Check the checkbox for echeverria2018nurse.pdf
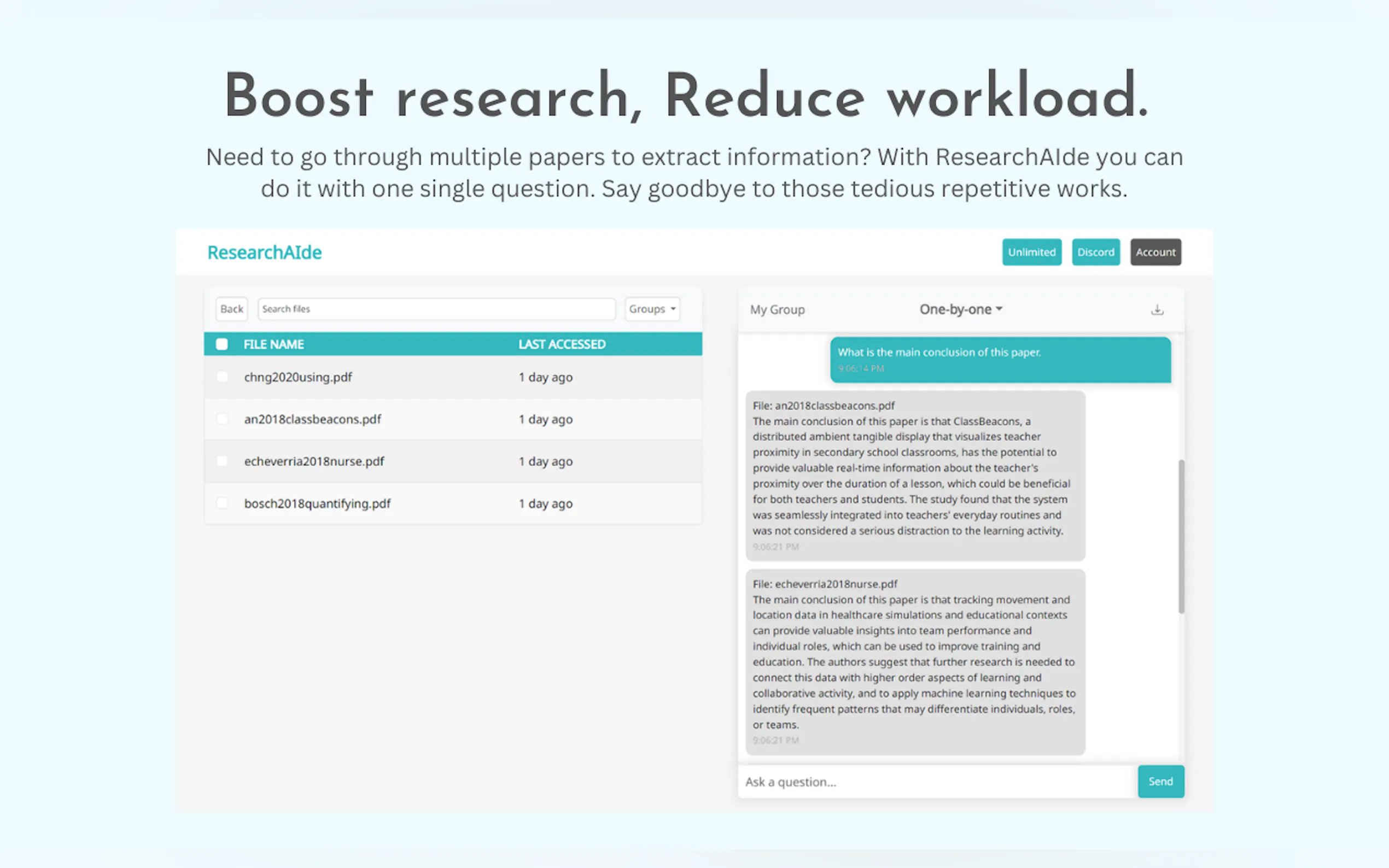 pyautogui.click(x=221, y=461)
